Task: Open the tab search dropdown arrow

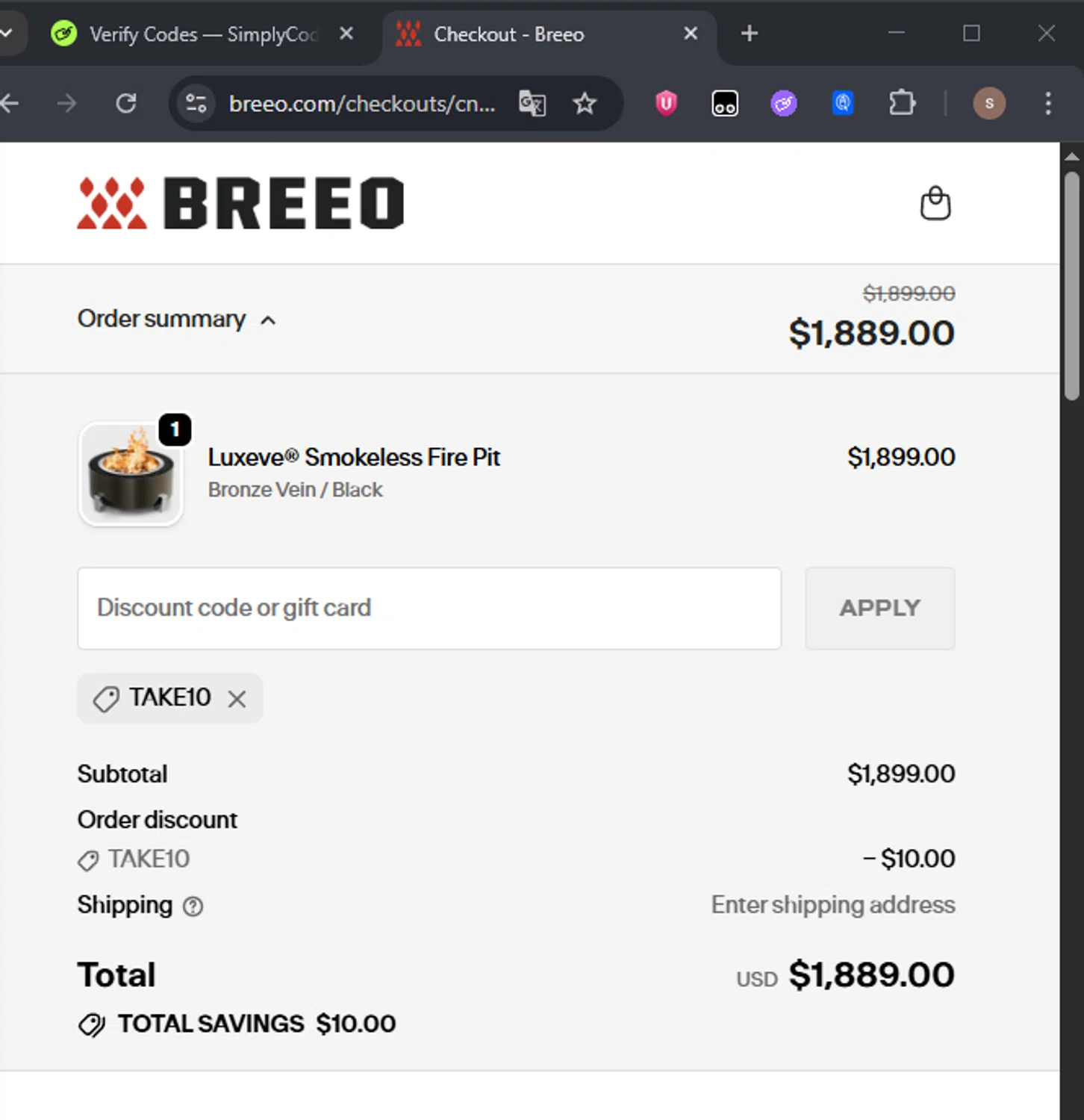Action: (7, 34)
